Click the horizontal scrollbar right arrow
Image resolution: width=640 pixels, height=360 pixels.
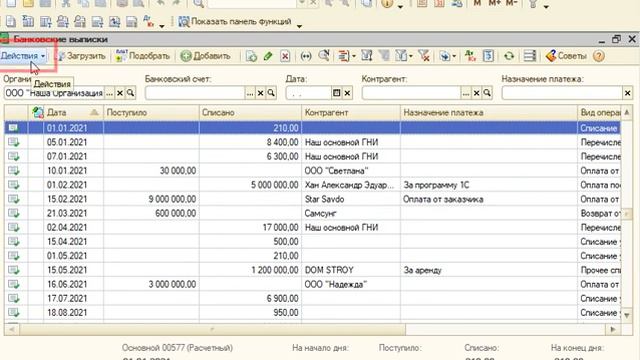[x=613, y=329]
